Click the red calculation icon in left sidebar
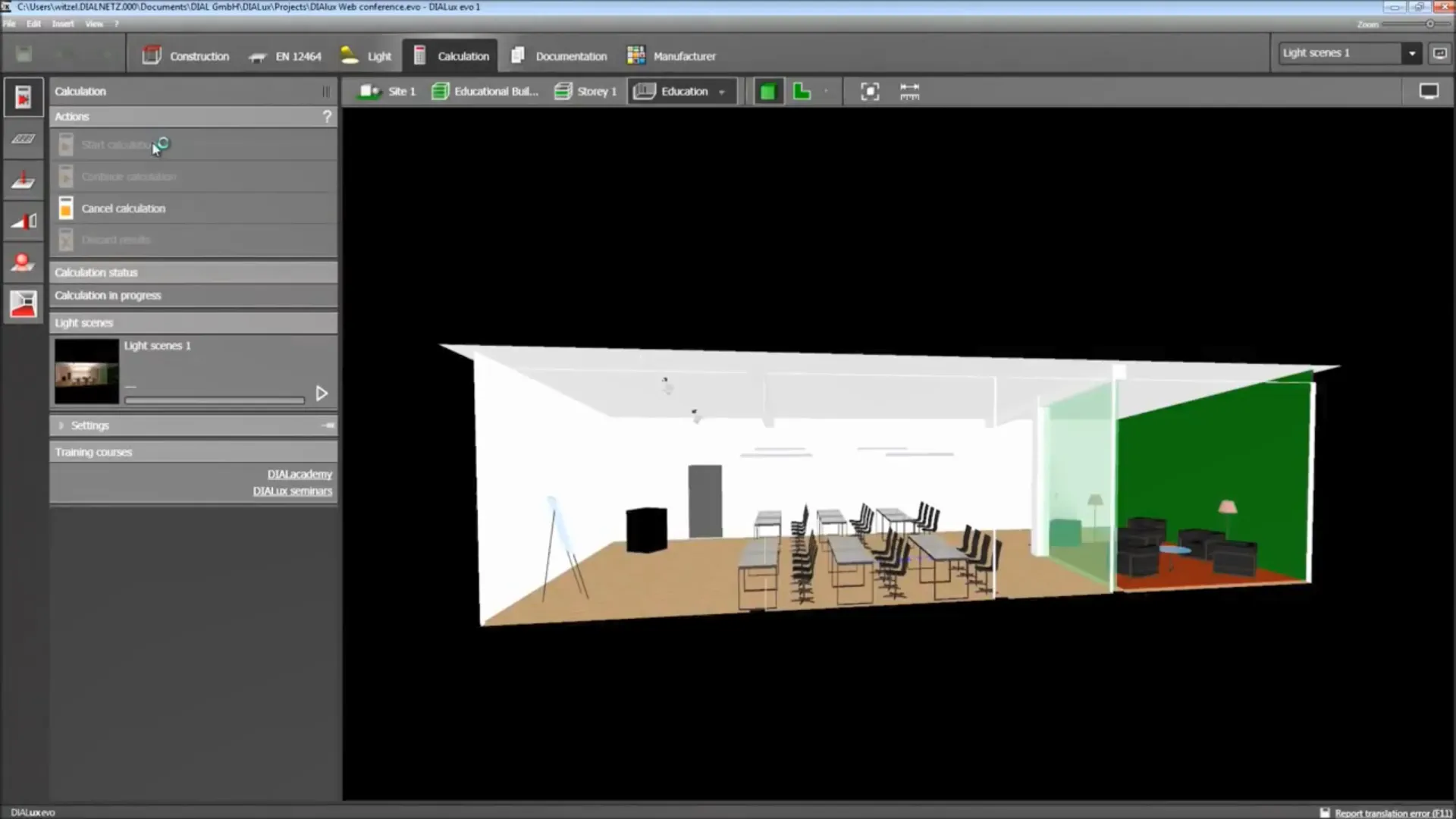 pyautogui.click(x=23, y=97)
